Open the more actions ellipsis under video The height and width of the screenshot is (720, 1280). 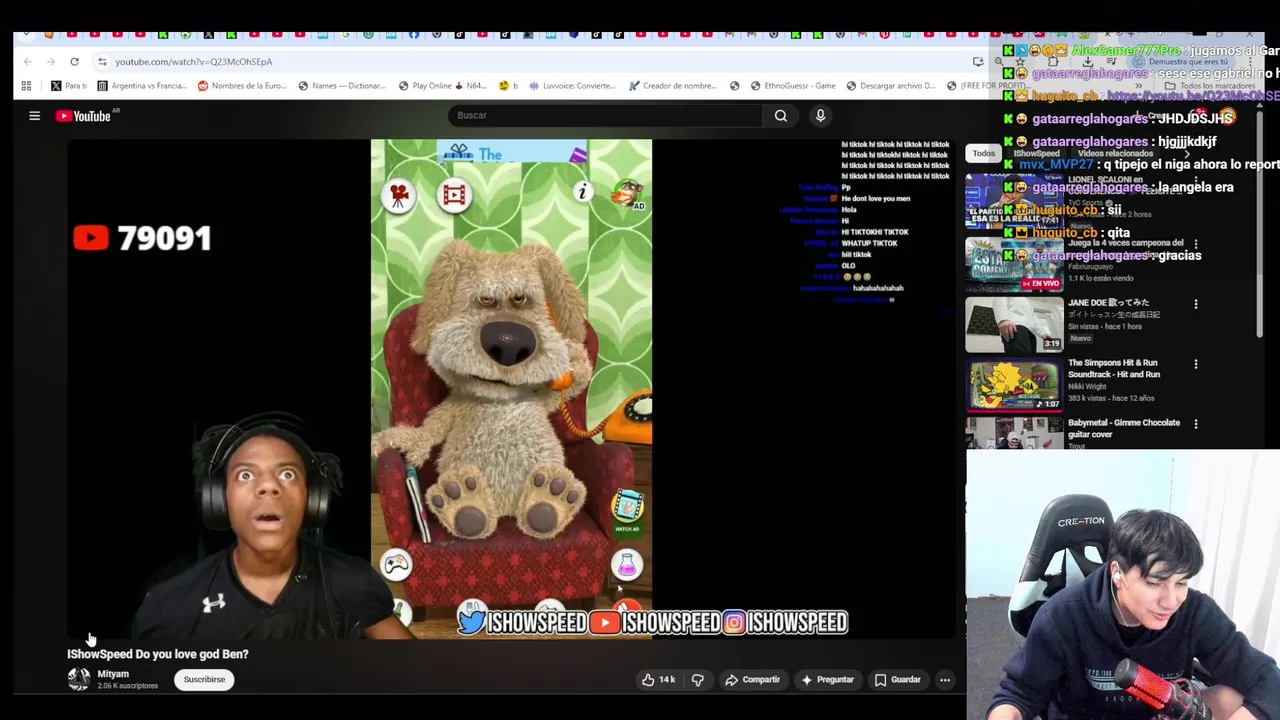[945, 680]
